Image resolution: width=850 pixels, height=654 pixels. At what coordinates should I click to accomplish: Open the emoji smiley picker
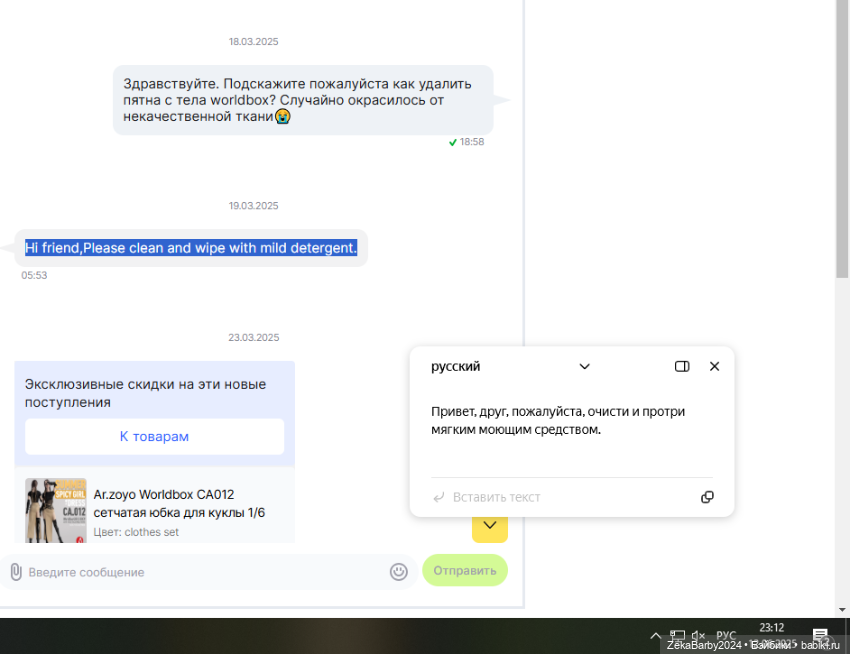tap(399, 572)
